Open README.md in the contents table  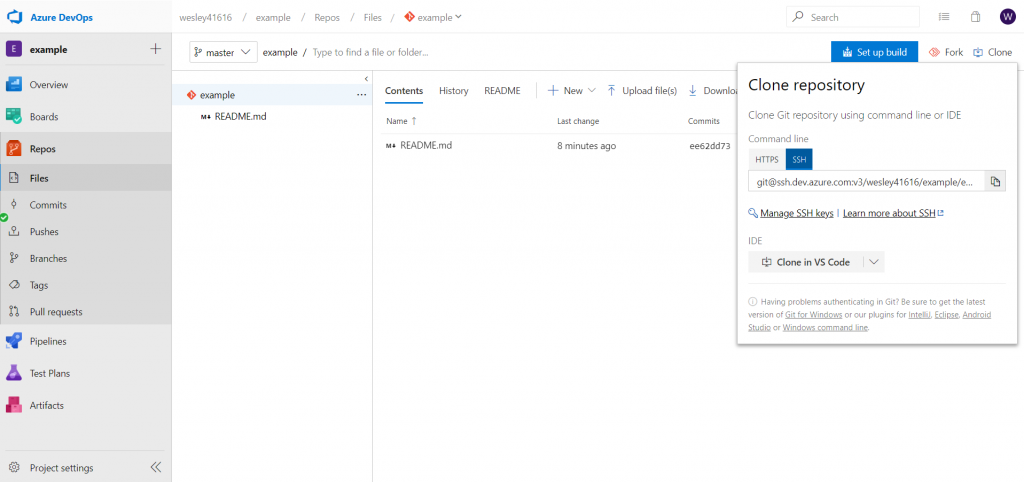pyautogui.click(x=426, y=146)
